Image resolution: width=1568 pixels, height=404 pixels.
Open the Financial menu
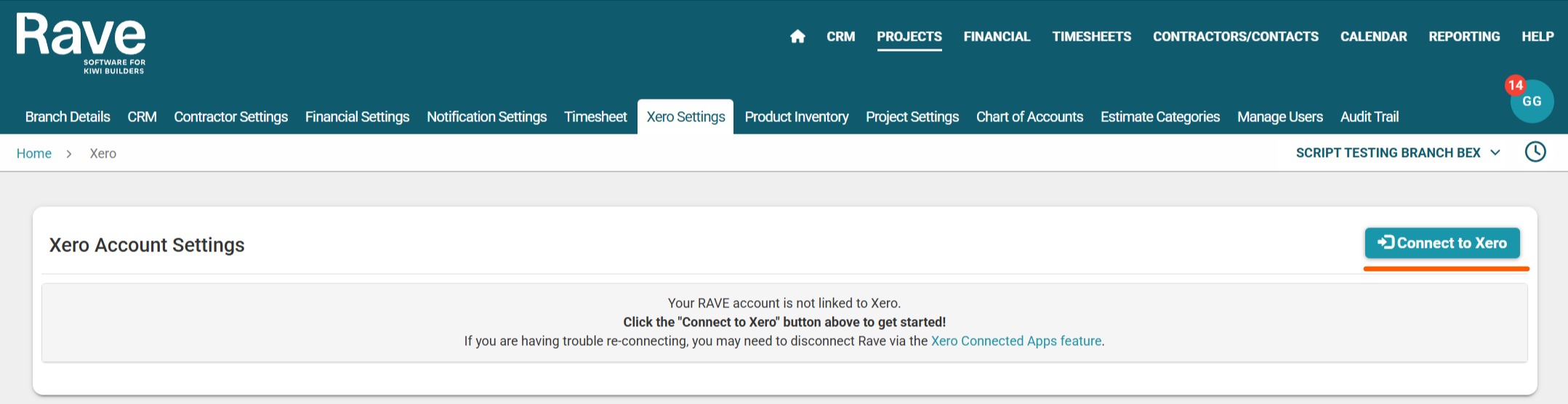(x=997, y=36)
